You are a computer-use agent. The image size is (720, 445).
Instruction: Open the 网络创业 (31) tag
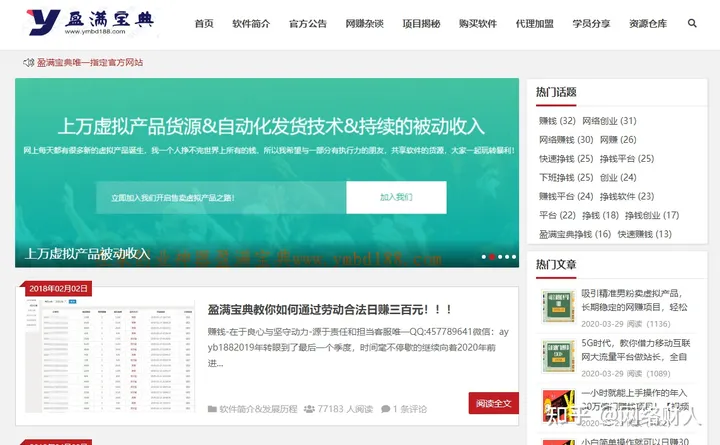coord(609,121)
